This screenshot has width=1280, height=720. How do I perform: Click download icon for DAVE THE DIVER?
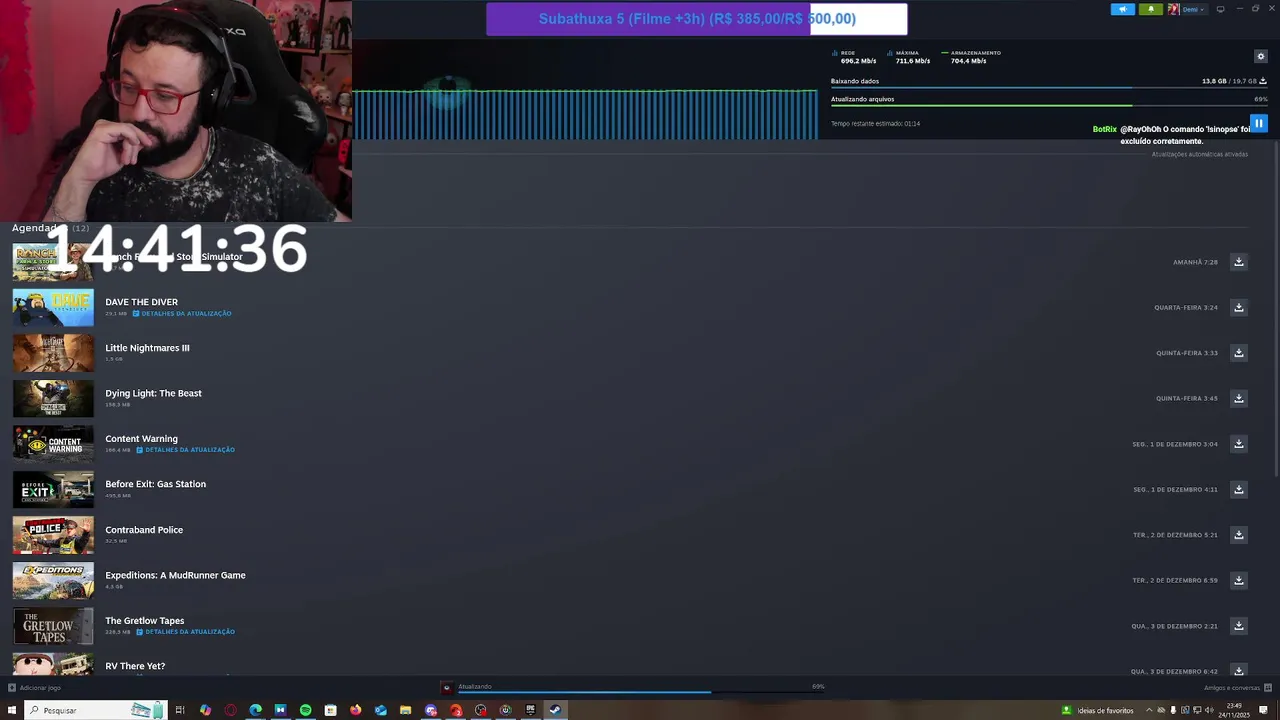point(1238,307)
